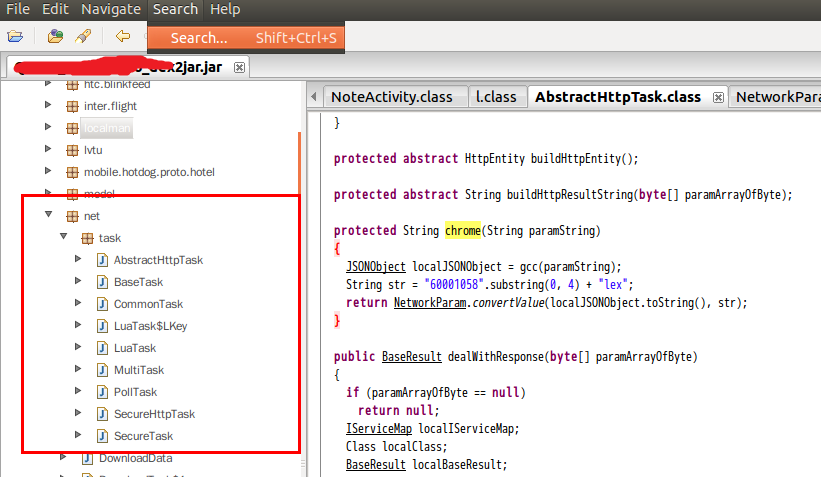This screenshot has width=821, height=477.
Task: Open the JSONObject type link
Action: click(x=375, y=266)
